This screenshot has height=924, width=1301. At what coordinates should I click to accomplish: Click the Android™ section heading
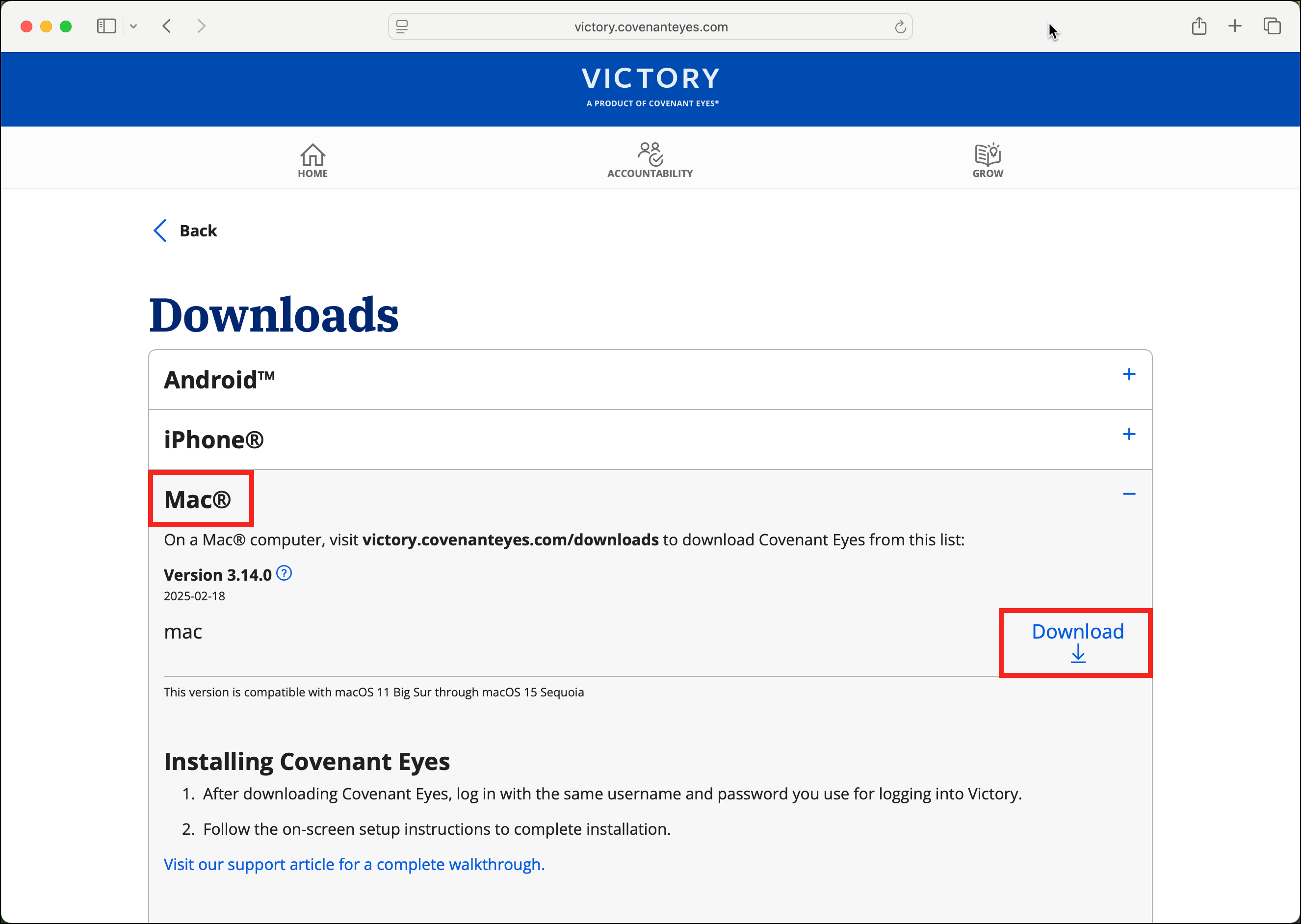[x=220, y=380]
